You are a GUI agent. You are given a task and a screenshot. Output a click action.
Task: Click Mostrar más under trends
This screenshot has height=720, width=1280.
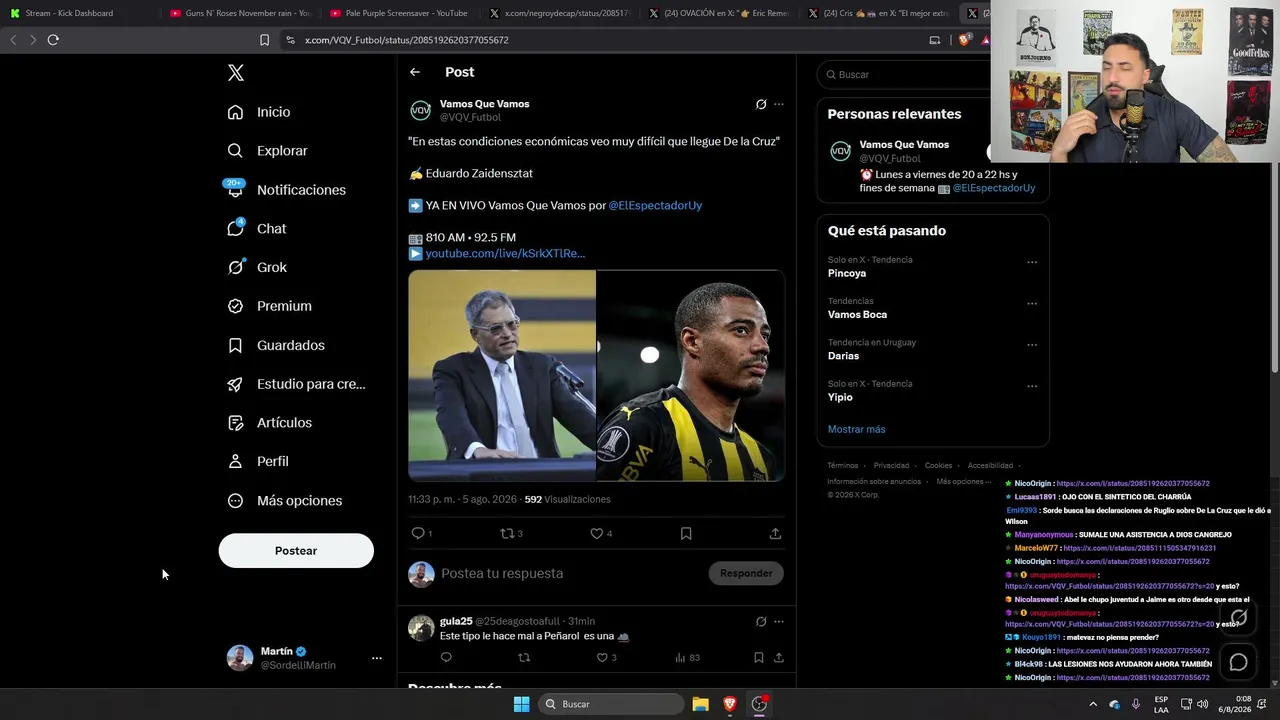857,430
